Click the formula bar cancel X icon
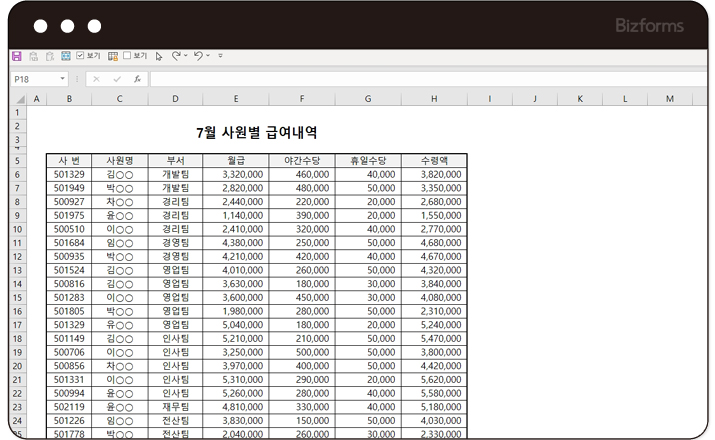Viewport: 715px width, 440px height. [96, 78]
